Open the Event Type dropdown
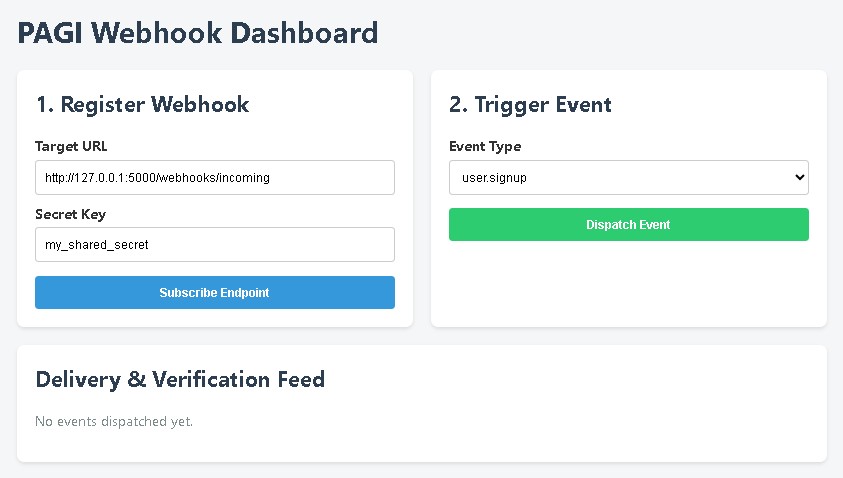The image size is (843, 478). (x=628, y=177)
